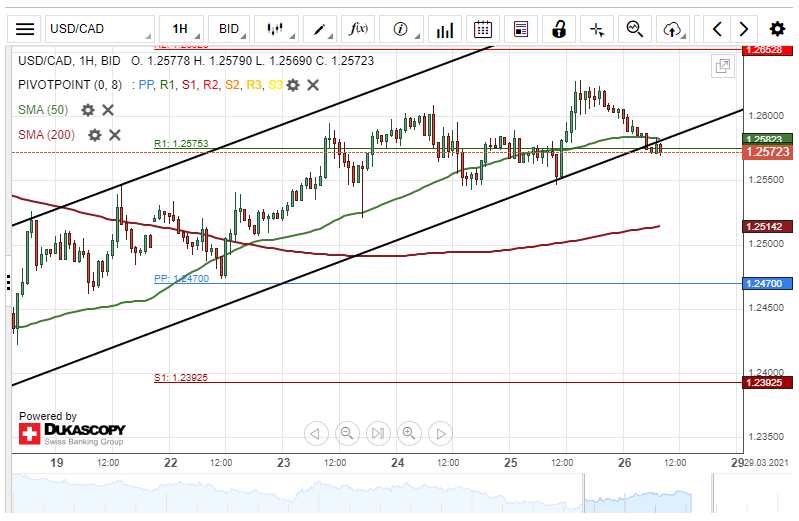Click the bottom right-triangle pan control
The width and height of the screenshot is (799, 521).
coord(441,434)
